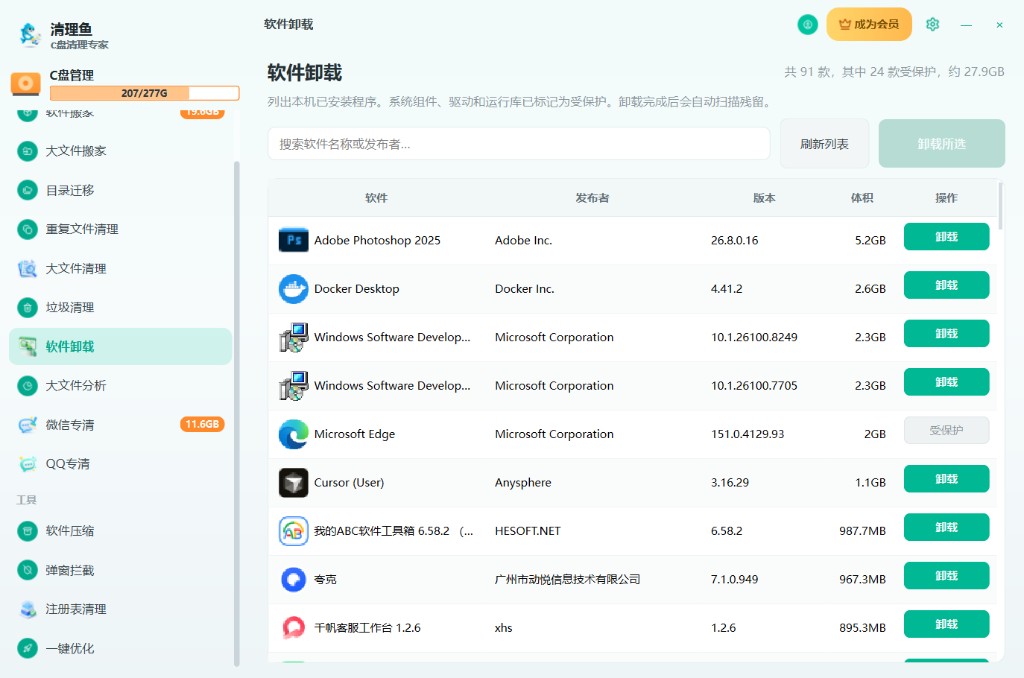Click 成为会员 membership button
1024x678 pixels.
pos(869,24)
